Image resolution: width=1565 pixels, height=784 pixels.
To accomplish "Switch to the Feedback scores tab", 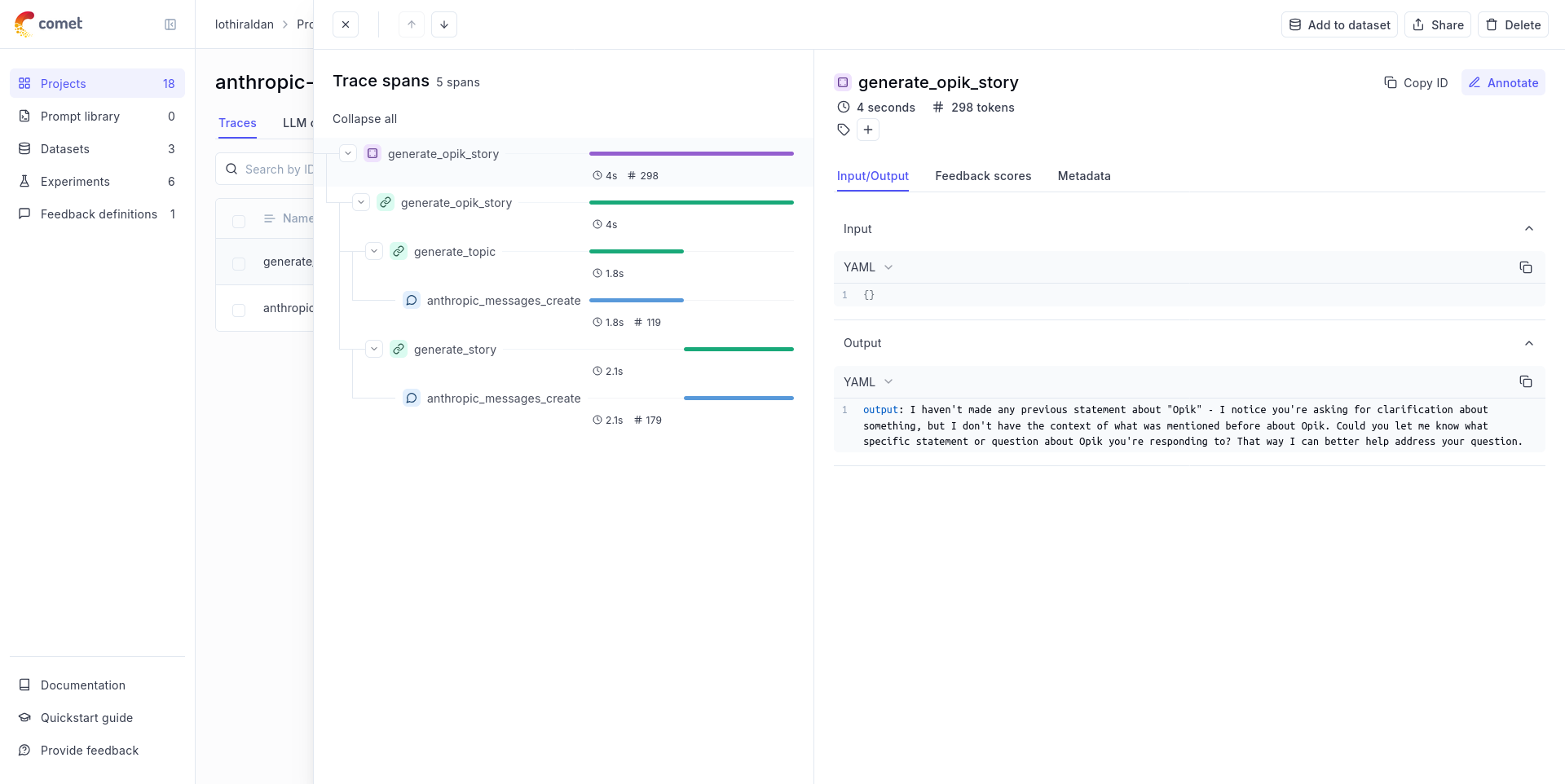I will pyautogui.click(x=982, y=176).
